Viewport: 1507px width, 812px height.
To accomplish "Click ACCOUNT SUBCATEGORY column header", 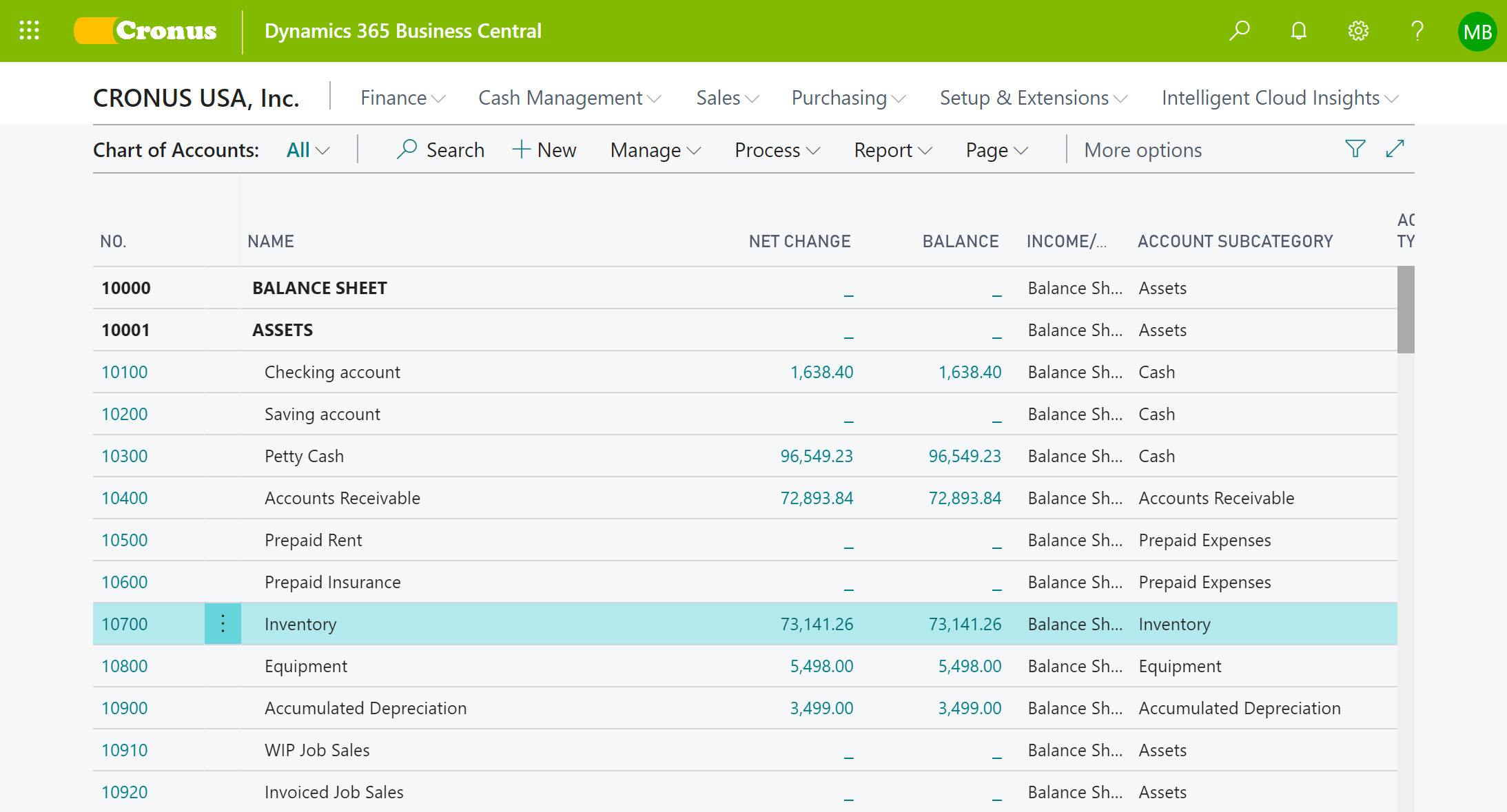I will (1235, 241).
